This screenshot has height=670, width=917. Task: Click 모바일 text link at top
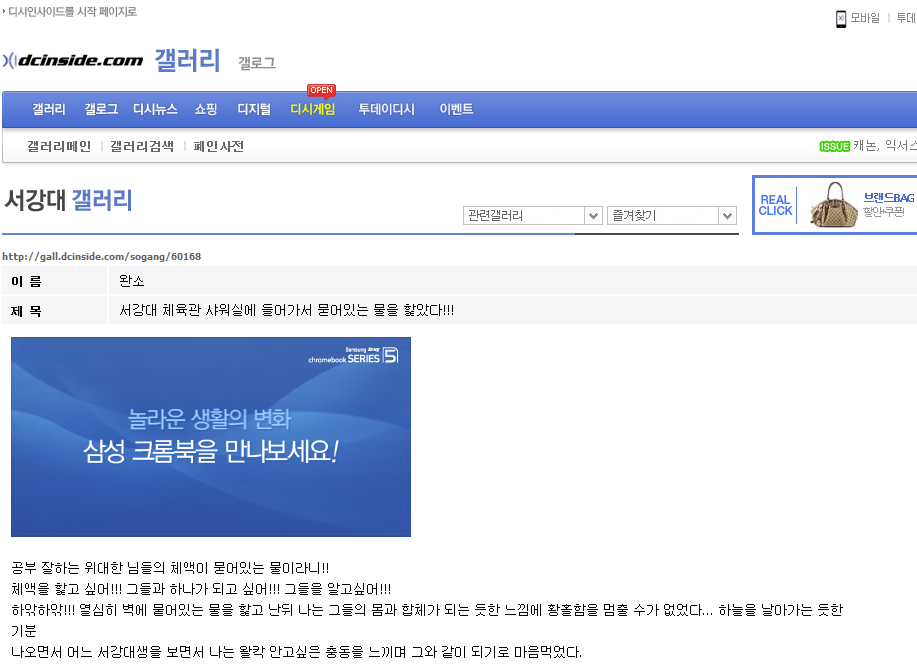pyautogui.click(x=865, y=18)
